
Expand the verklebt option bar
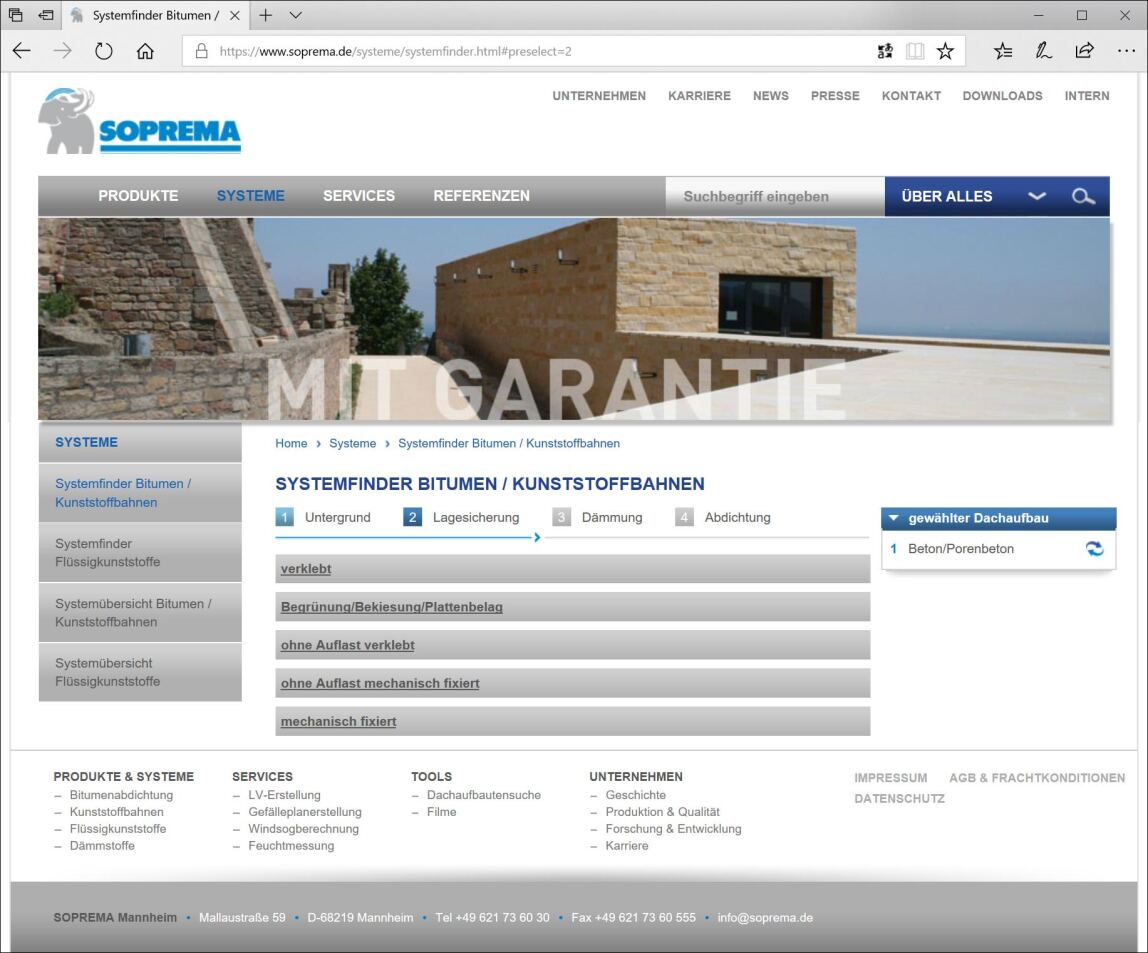tap(573, 569)
